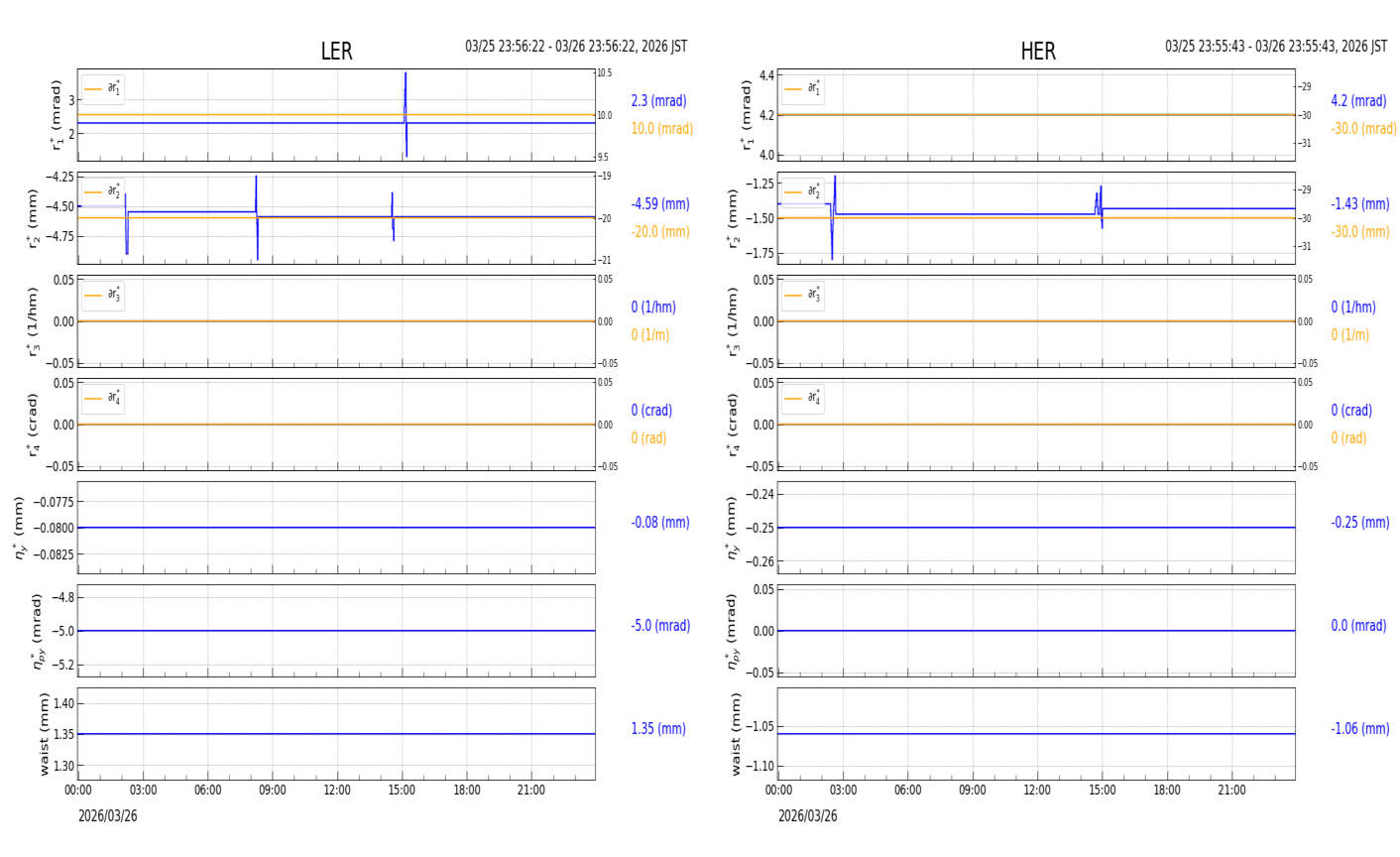Click the -5.0 (mrad) LER value label
1400x857 pixels.
tap(660, 626)
